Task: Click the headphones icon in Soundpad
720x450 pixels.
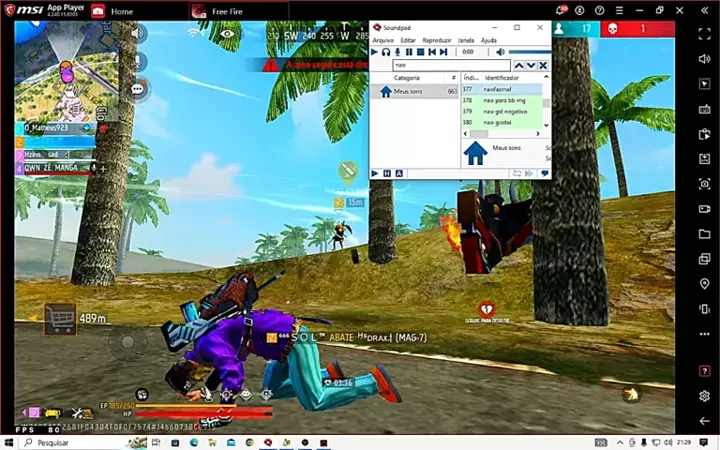Action: (386, 51)
